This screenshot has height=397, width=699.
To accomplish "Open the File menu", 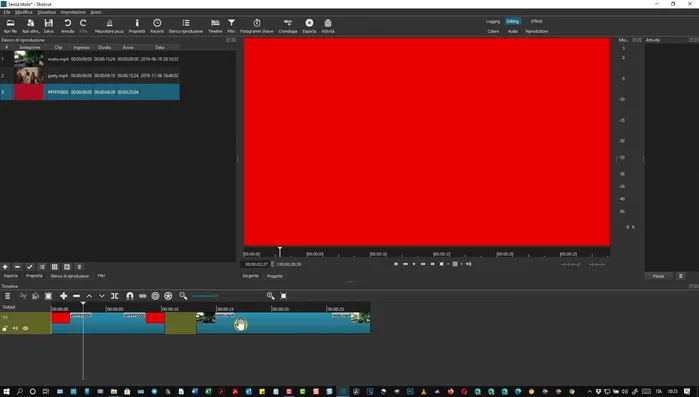I will pos(7,12).
